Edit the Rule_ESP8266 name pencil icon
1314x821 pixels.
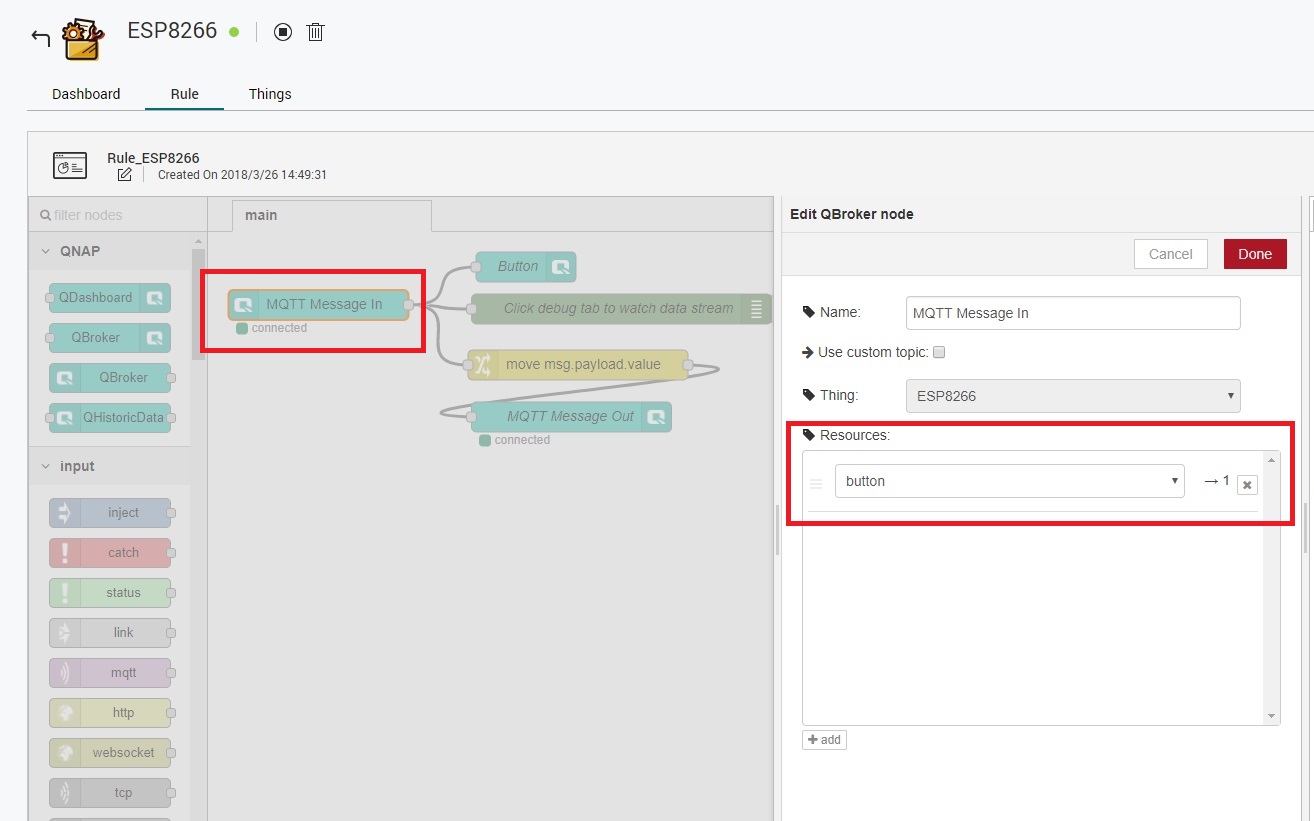click(124, 175)
